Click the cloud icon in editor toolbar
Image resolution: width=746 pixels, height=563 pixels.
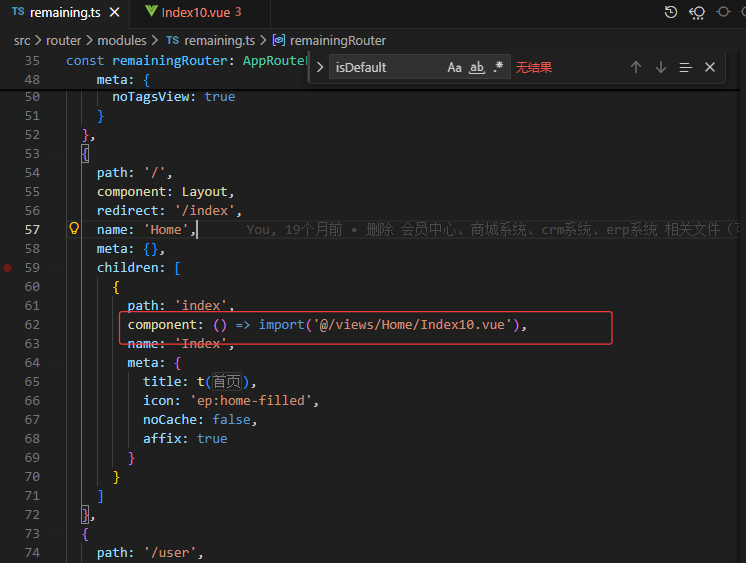pyautogui.click(x=697, y=12)
